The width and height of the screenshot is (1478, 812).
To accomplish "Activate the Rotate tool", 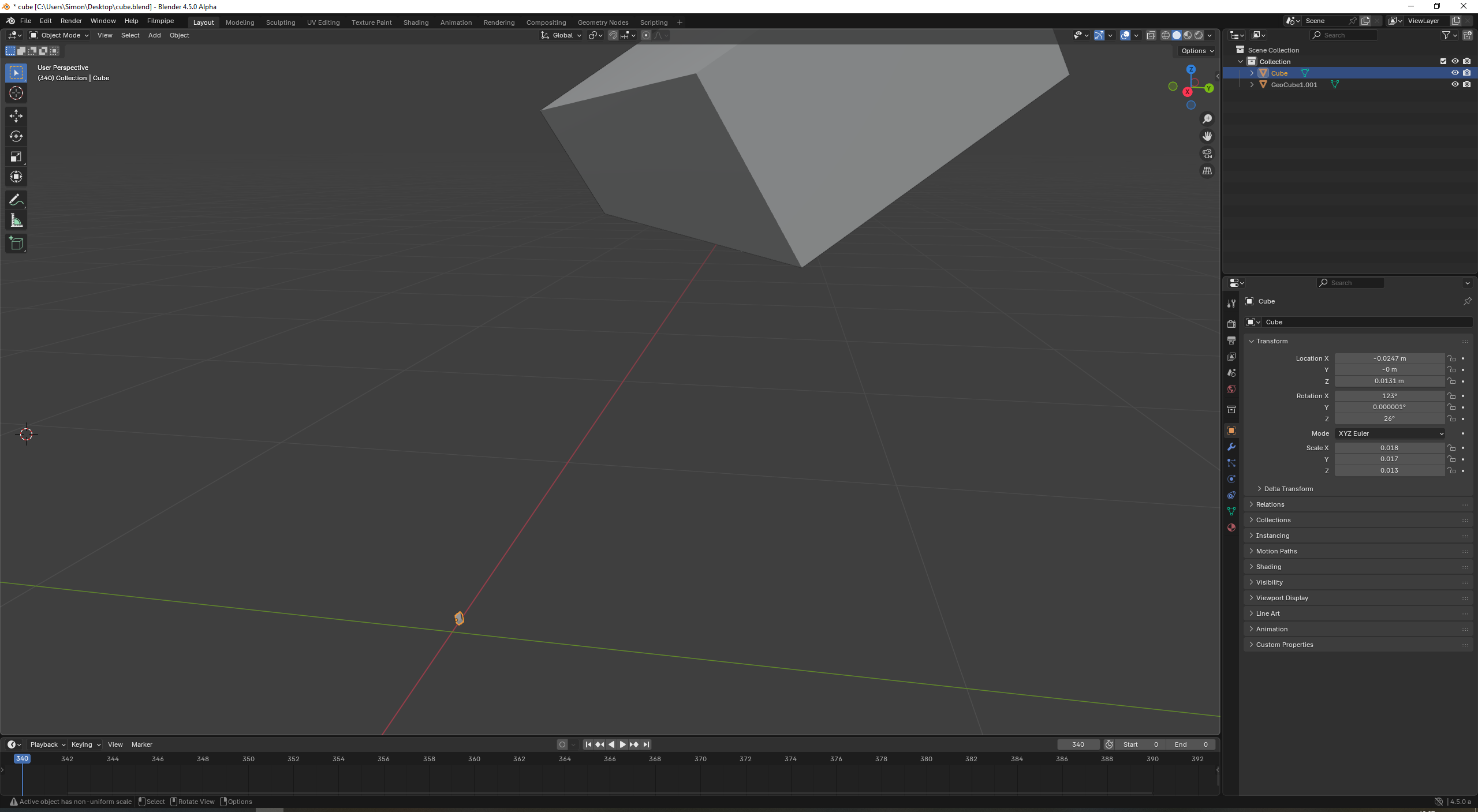I will point(16,136).
